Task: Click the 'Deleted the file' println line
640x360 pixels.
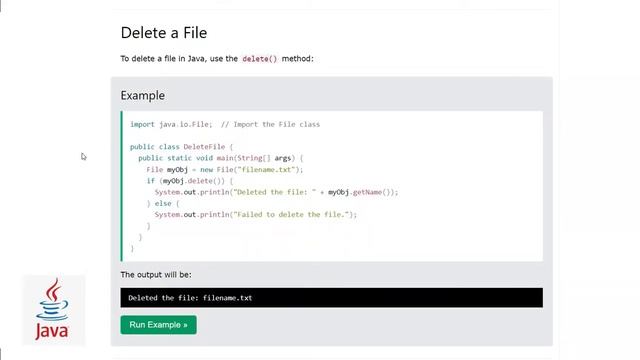Action: point(276,192)
